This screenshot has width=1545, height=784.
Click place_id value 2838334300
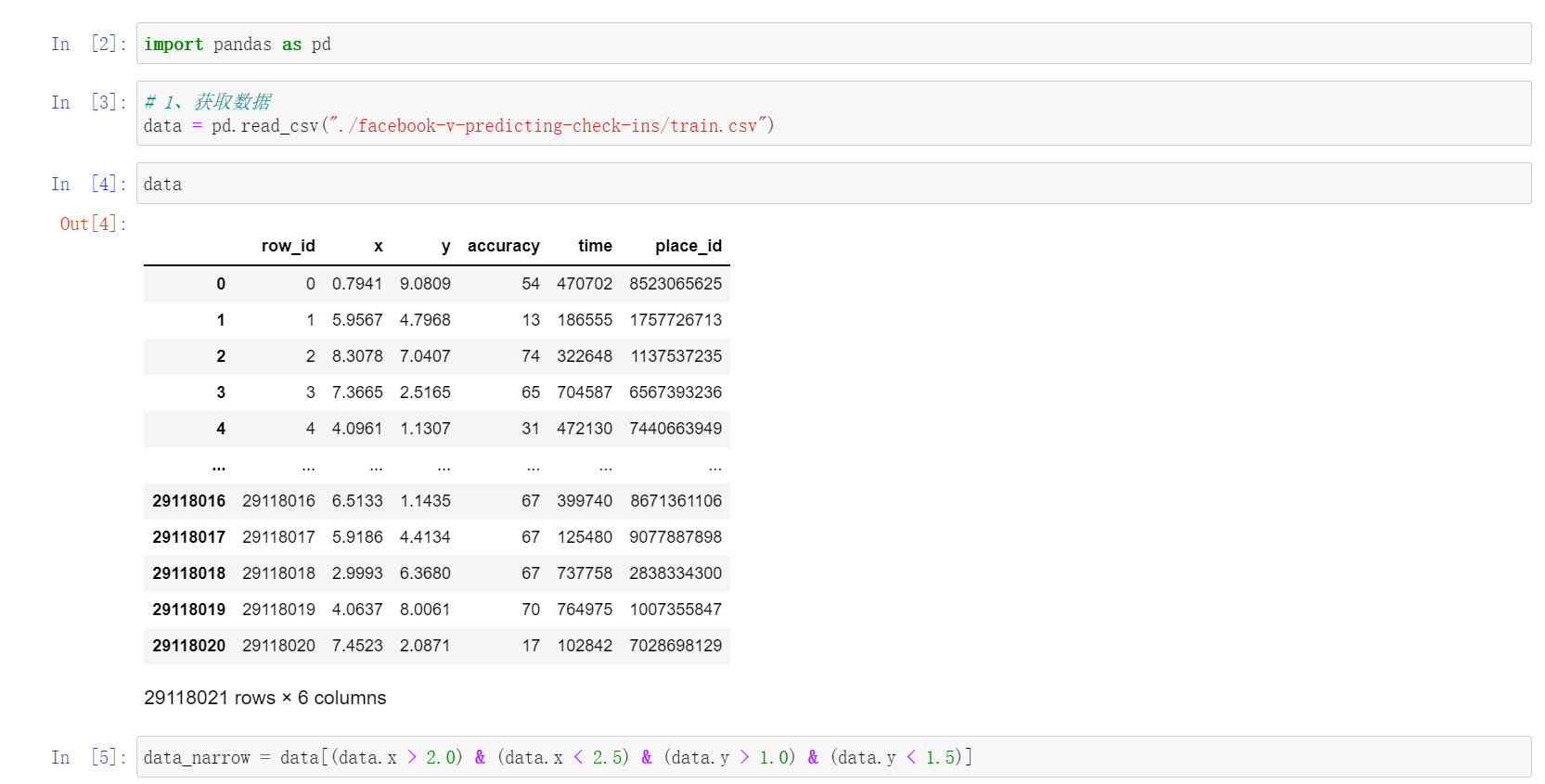[x=676, y=573]
